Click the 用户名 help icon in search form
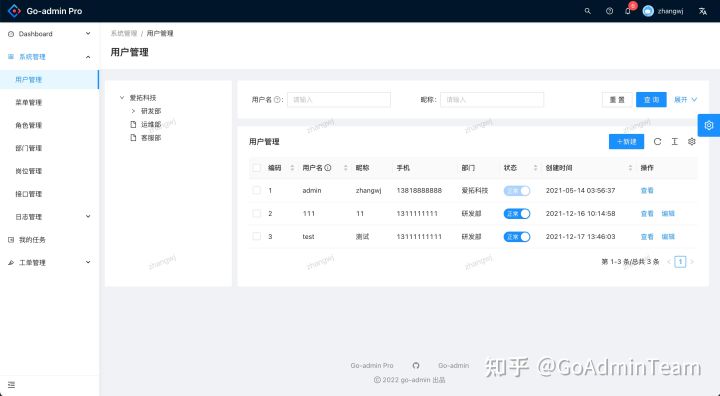720x396 pixels. (277, 99)
